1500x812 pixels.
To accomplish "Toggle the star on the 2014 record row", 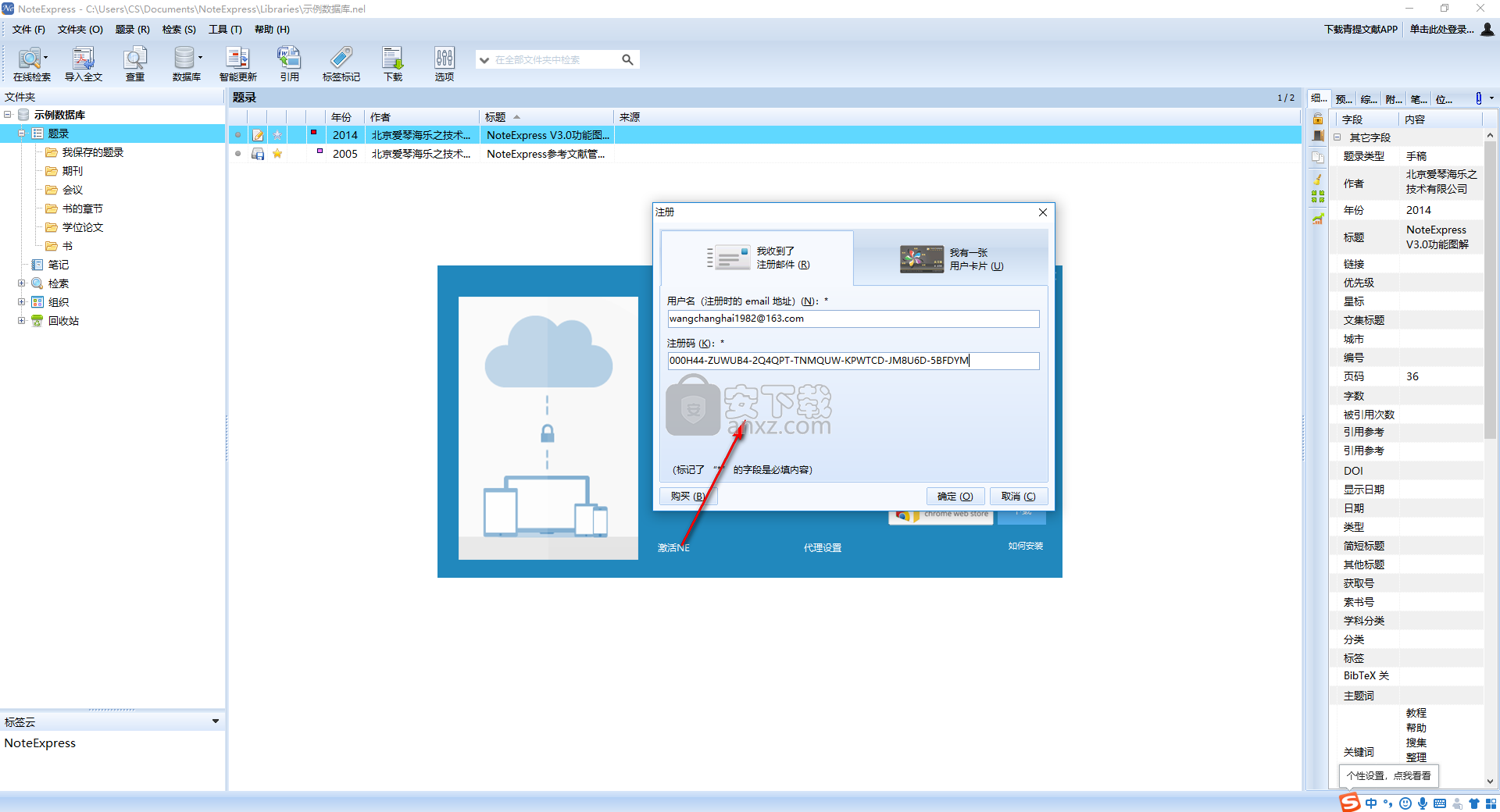I will 277,135.
